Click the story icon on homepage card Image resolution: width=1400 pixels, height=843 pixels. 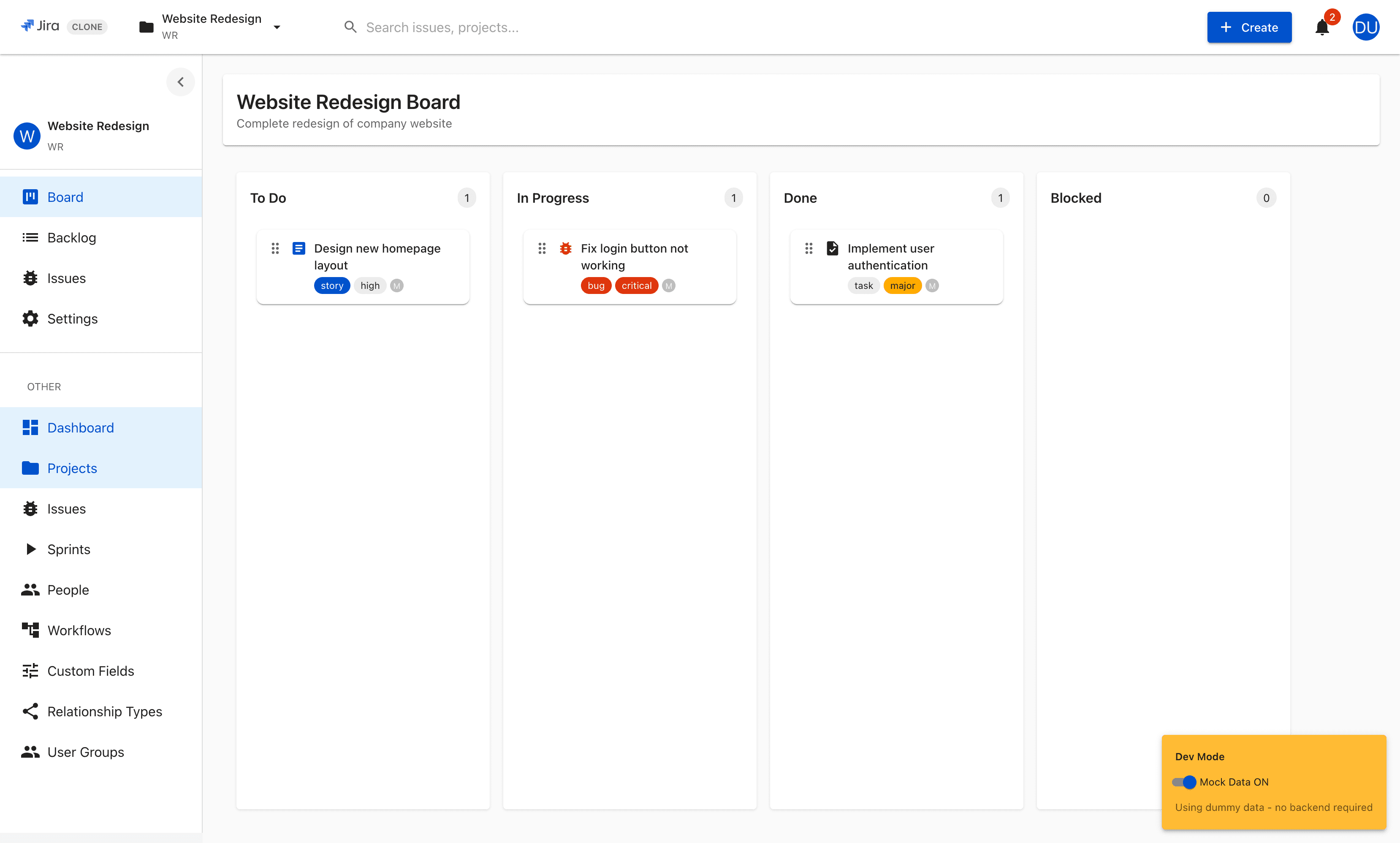(x=298, y=248)
